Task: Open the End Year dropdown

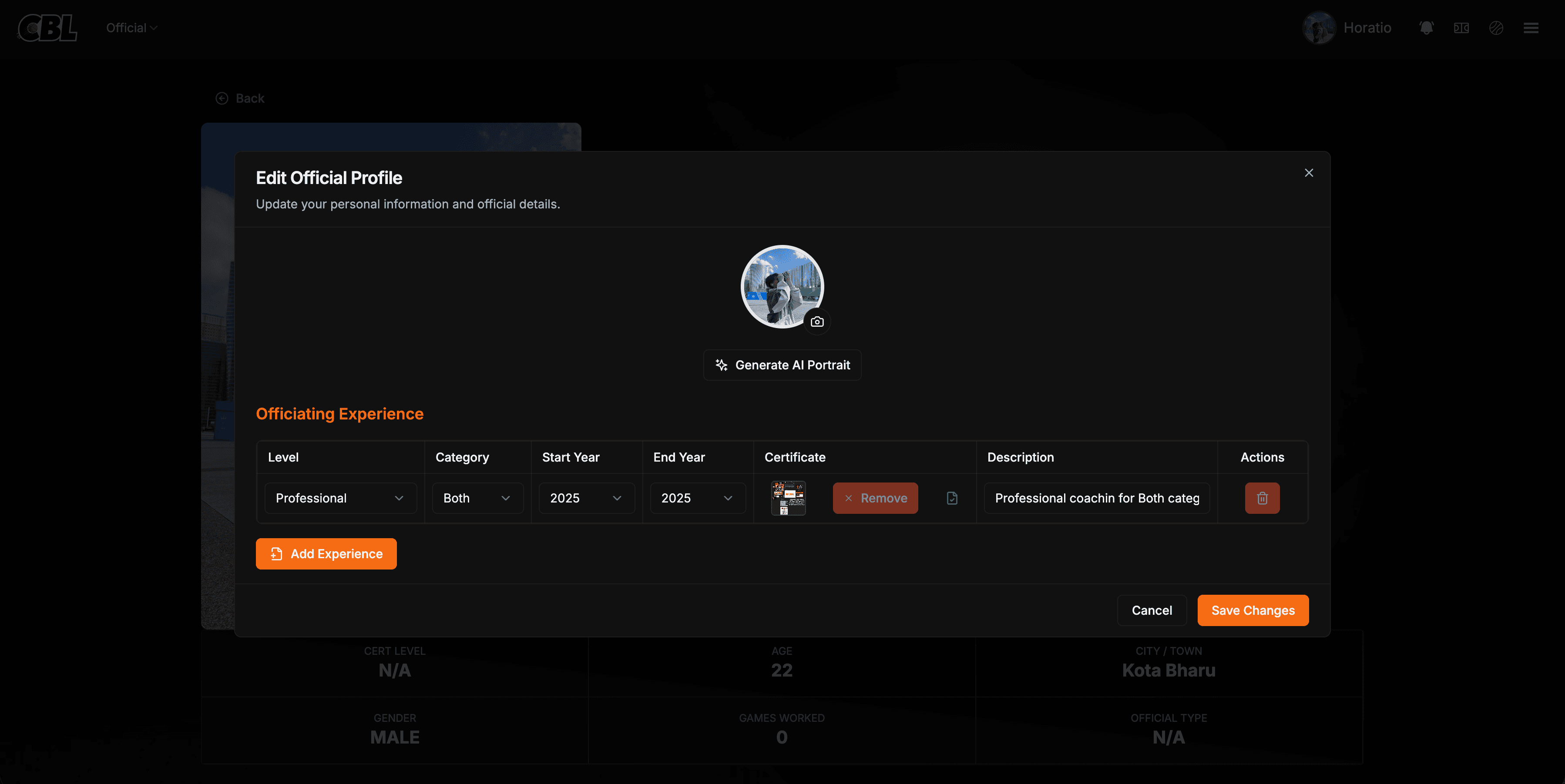Action: pos(698,498)
